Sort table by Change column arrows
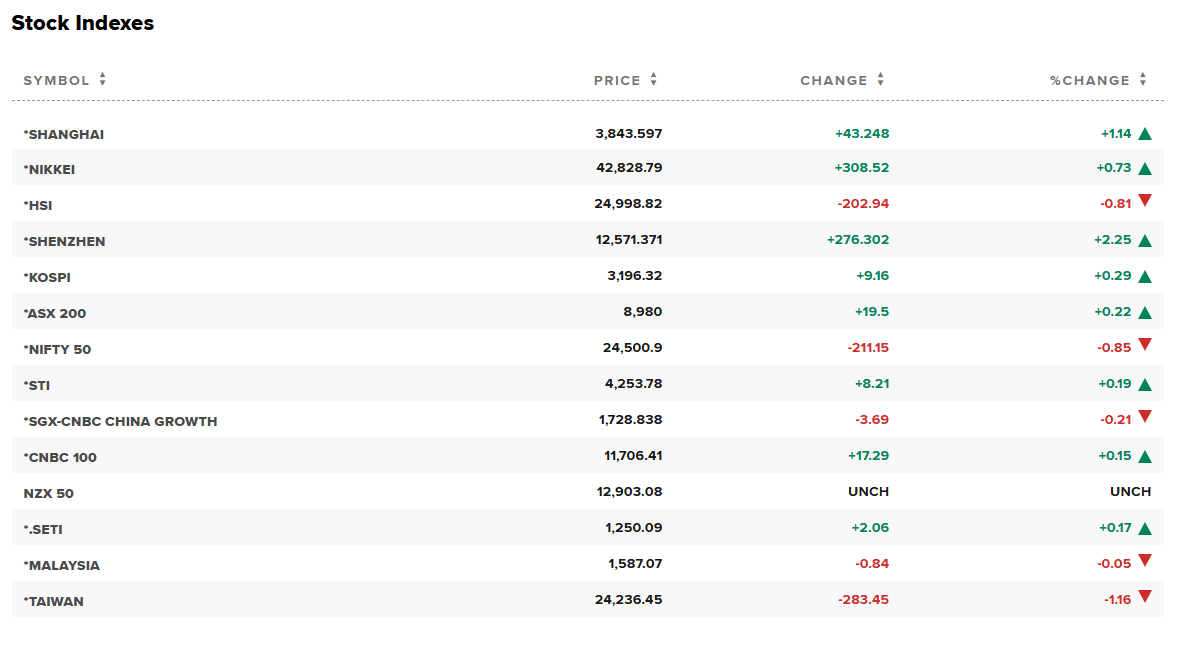 [881, 80]
